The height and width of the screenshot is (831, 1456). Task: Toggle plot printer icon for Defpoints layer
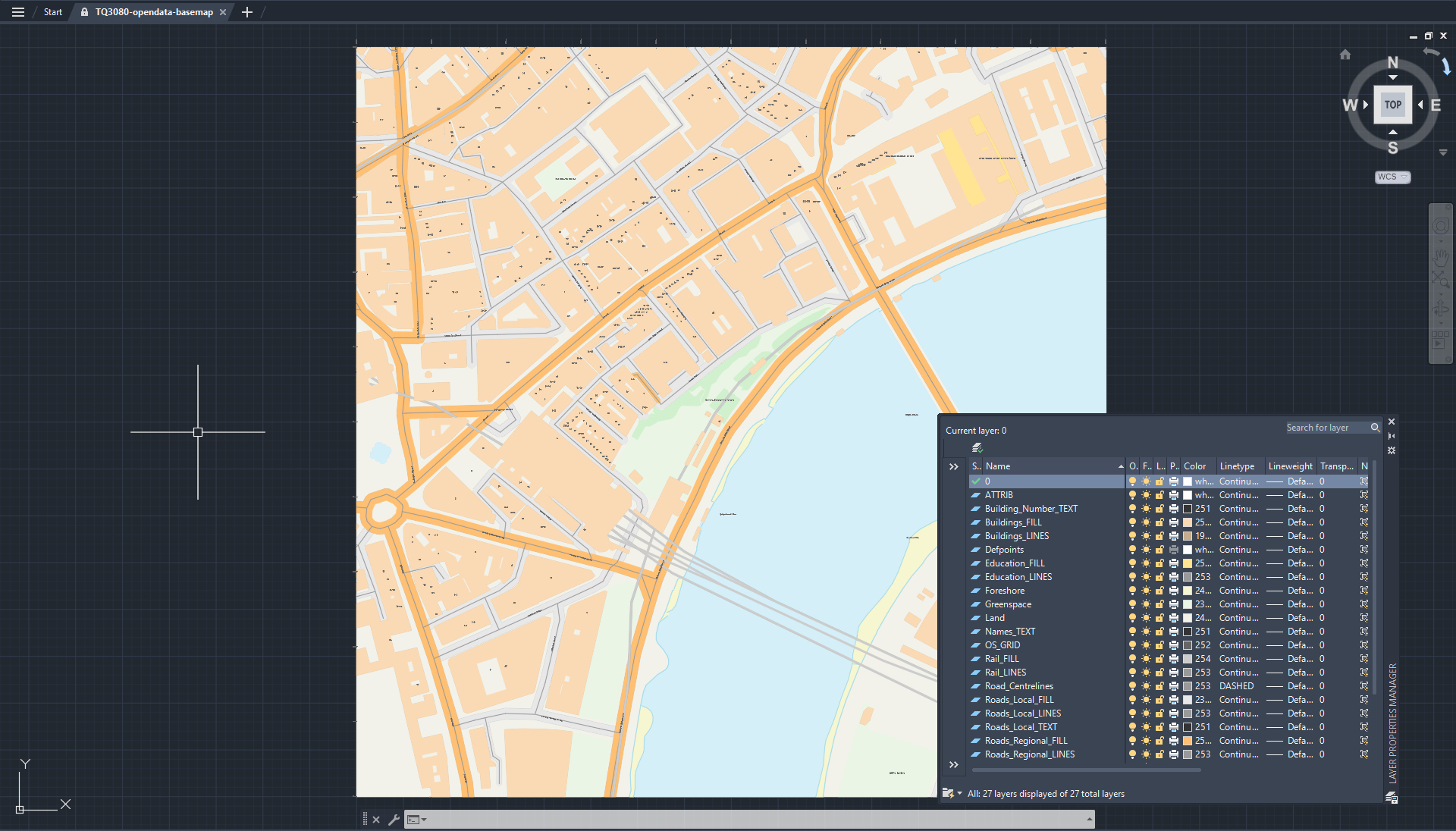tap(1173, 550)
